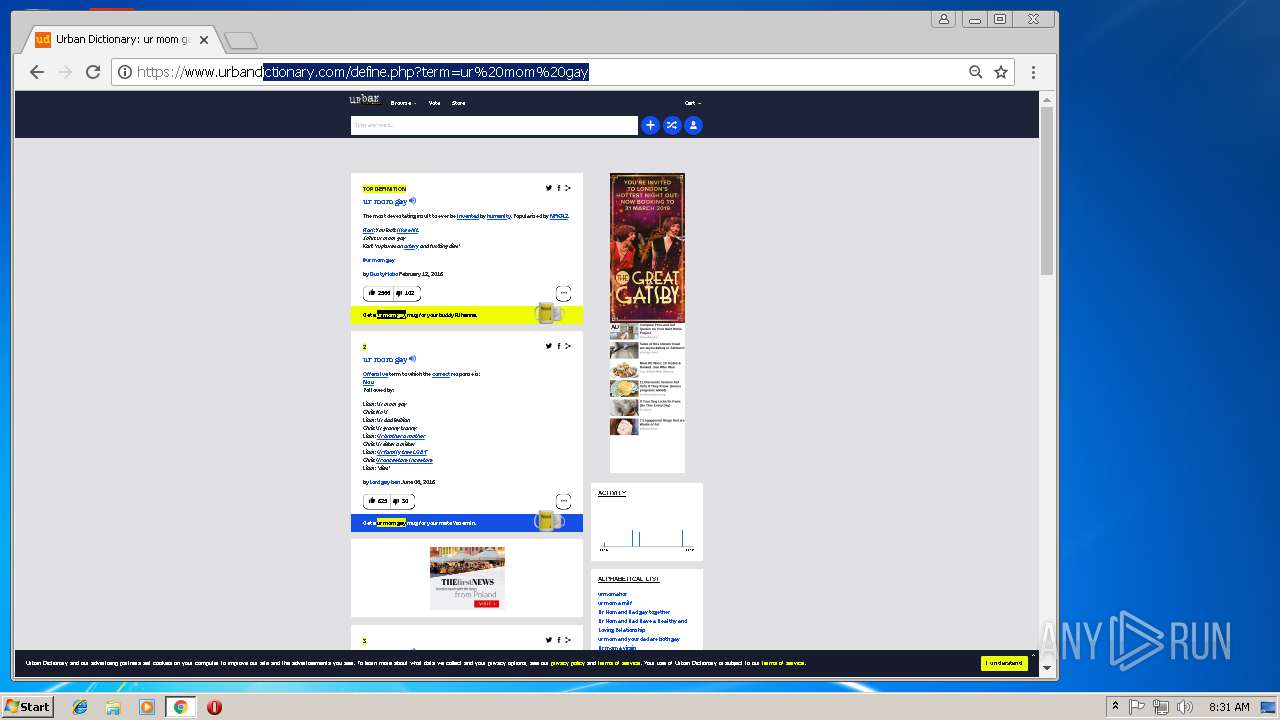The width and height of the screenshot is (1280, 720).
Task: Go back to the previous page
Action: [x=37, y=72]
